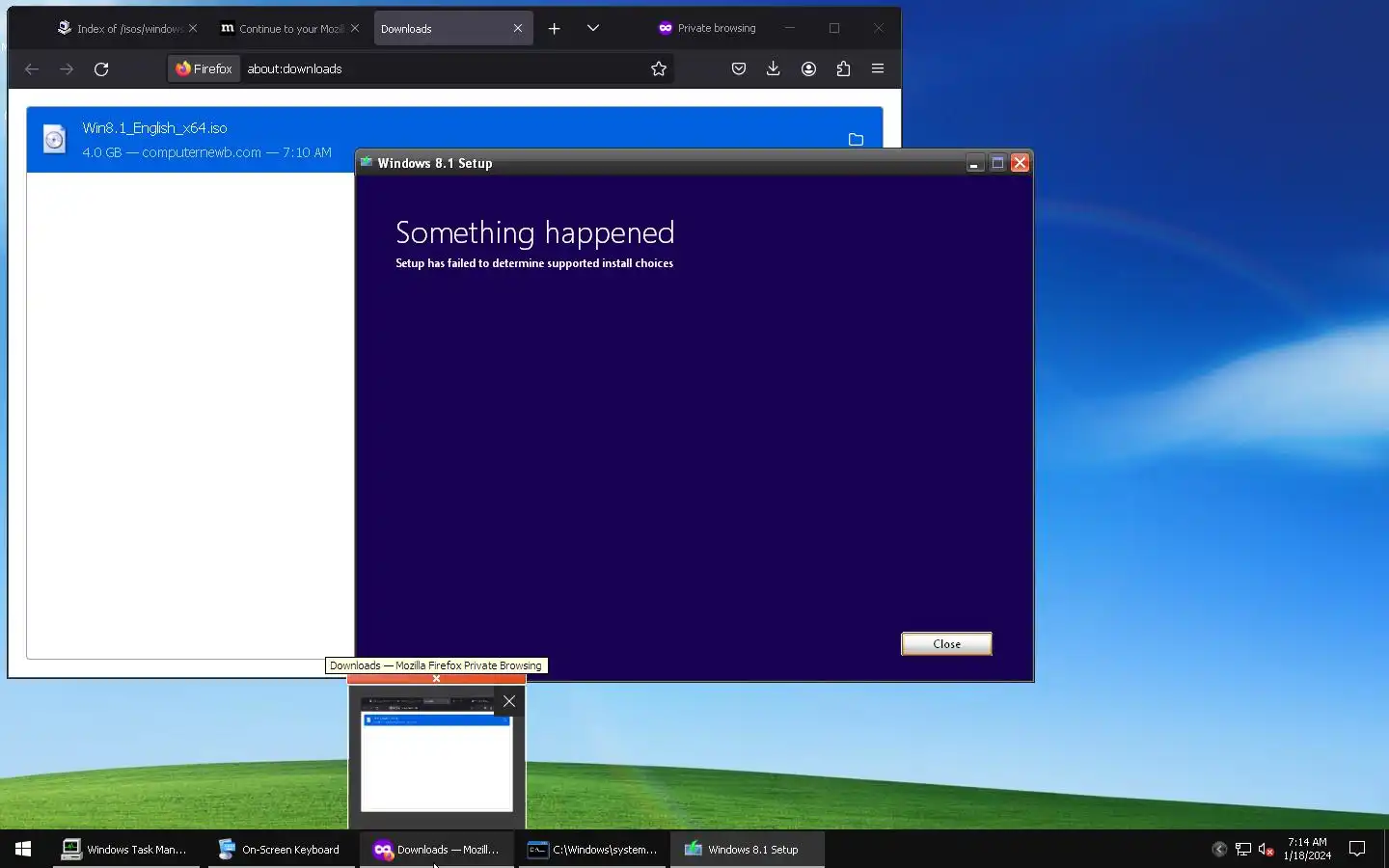Screen dimensions: 1389x868
Task: Minimize the Windows 8.1 Setup window
Action: 974,163
